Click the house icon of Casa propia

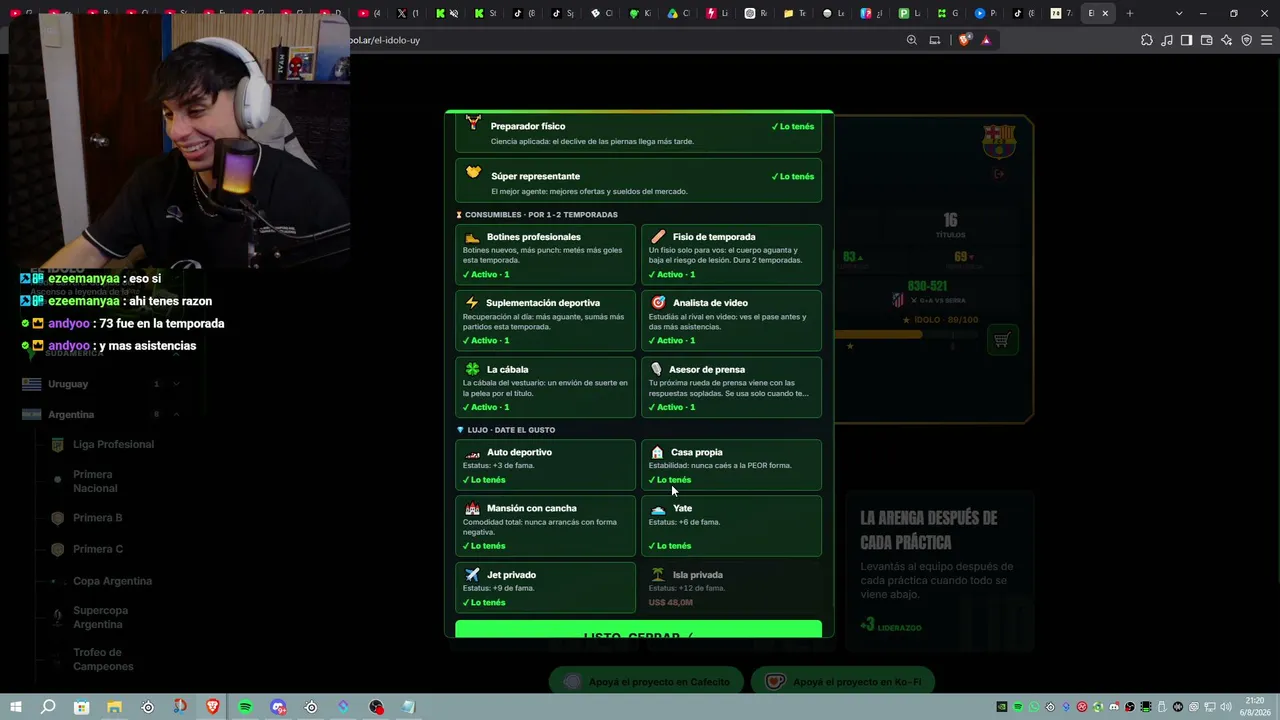657,452
